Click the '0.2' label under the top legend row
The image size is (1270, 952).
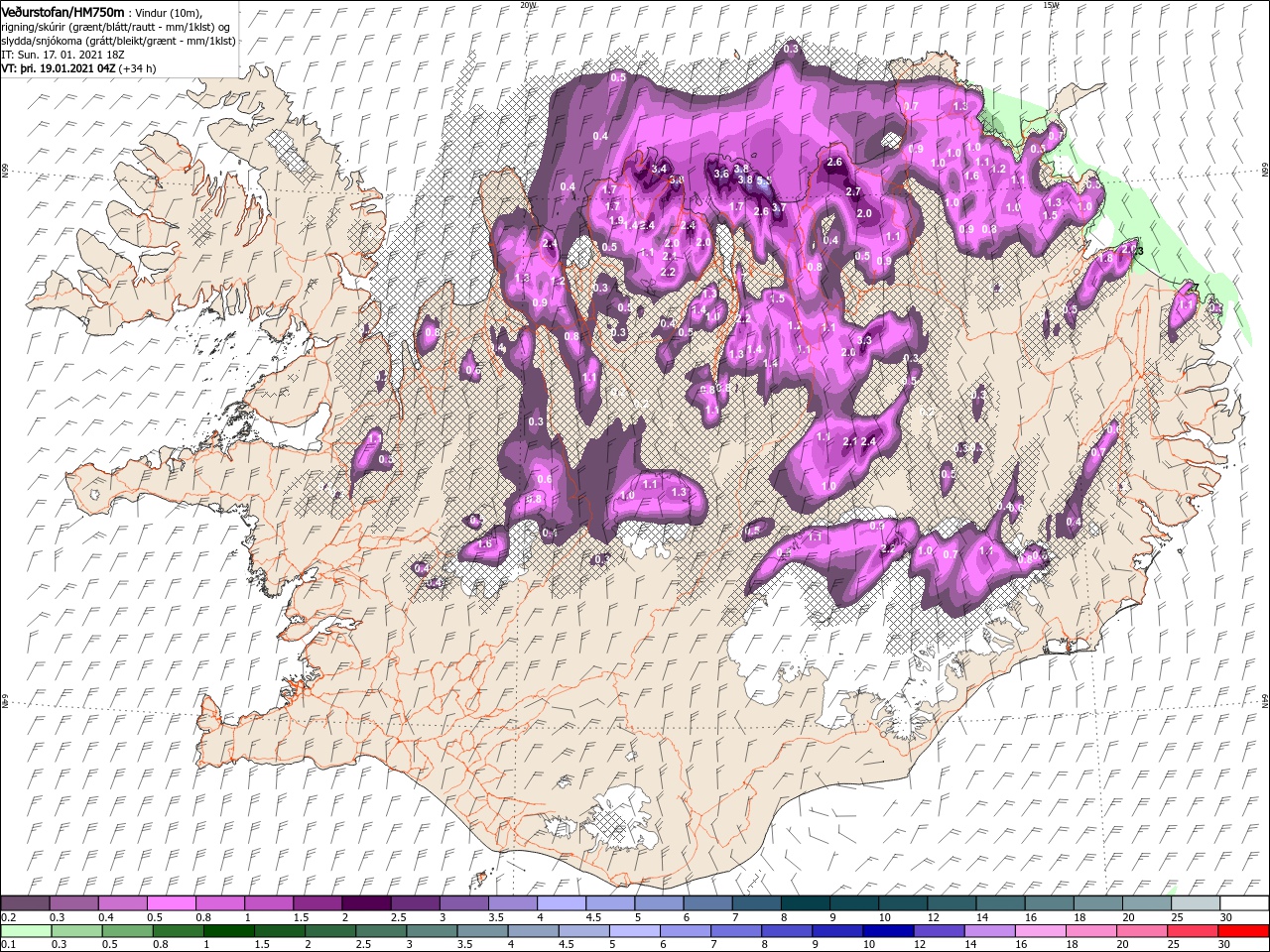click(x=8, y=917)
